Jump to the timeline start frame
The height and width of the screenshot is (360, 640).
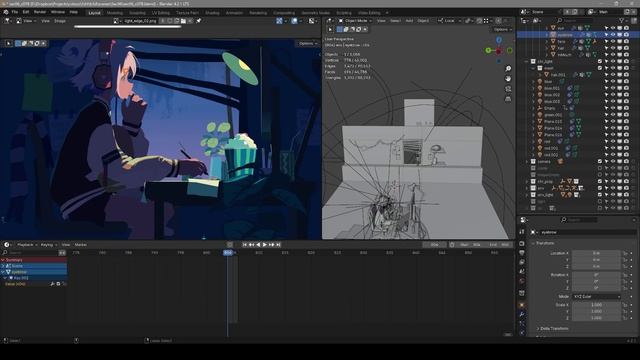point(244,245)
